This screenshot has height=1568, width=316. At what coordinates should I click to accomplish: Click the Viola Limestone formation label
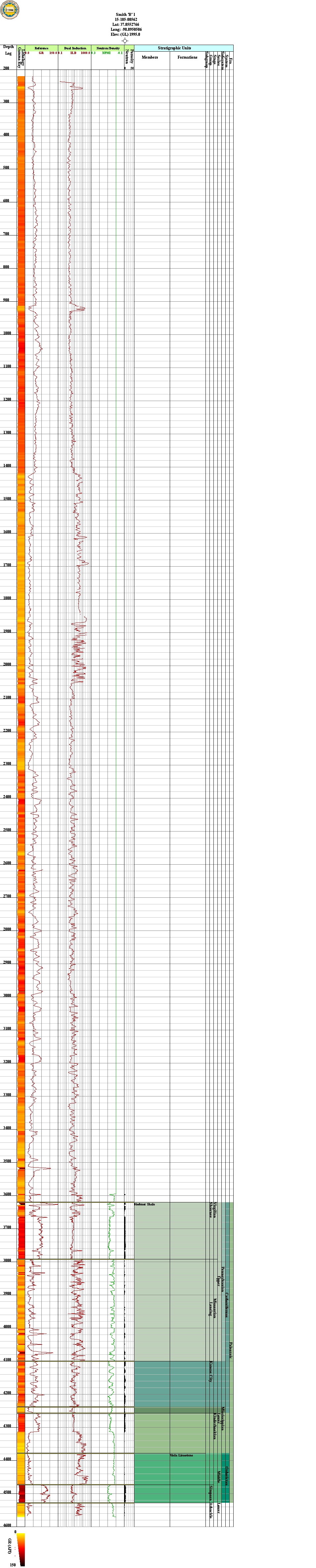point(182,1455)
